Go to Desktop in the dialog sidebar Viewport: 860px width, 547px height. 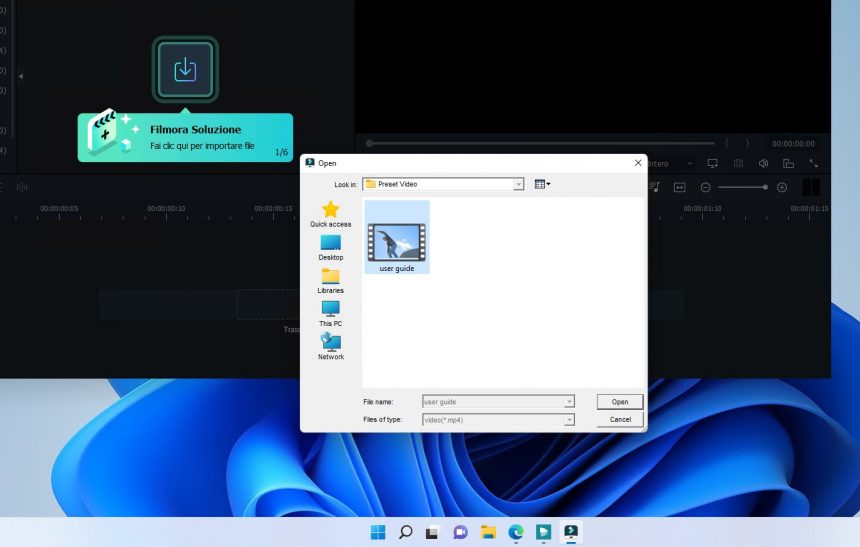point(331,247)
